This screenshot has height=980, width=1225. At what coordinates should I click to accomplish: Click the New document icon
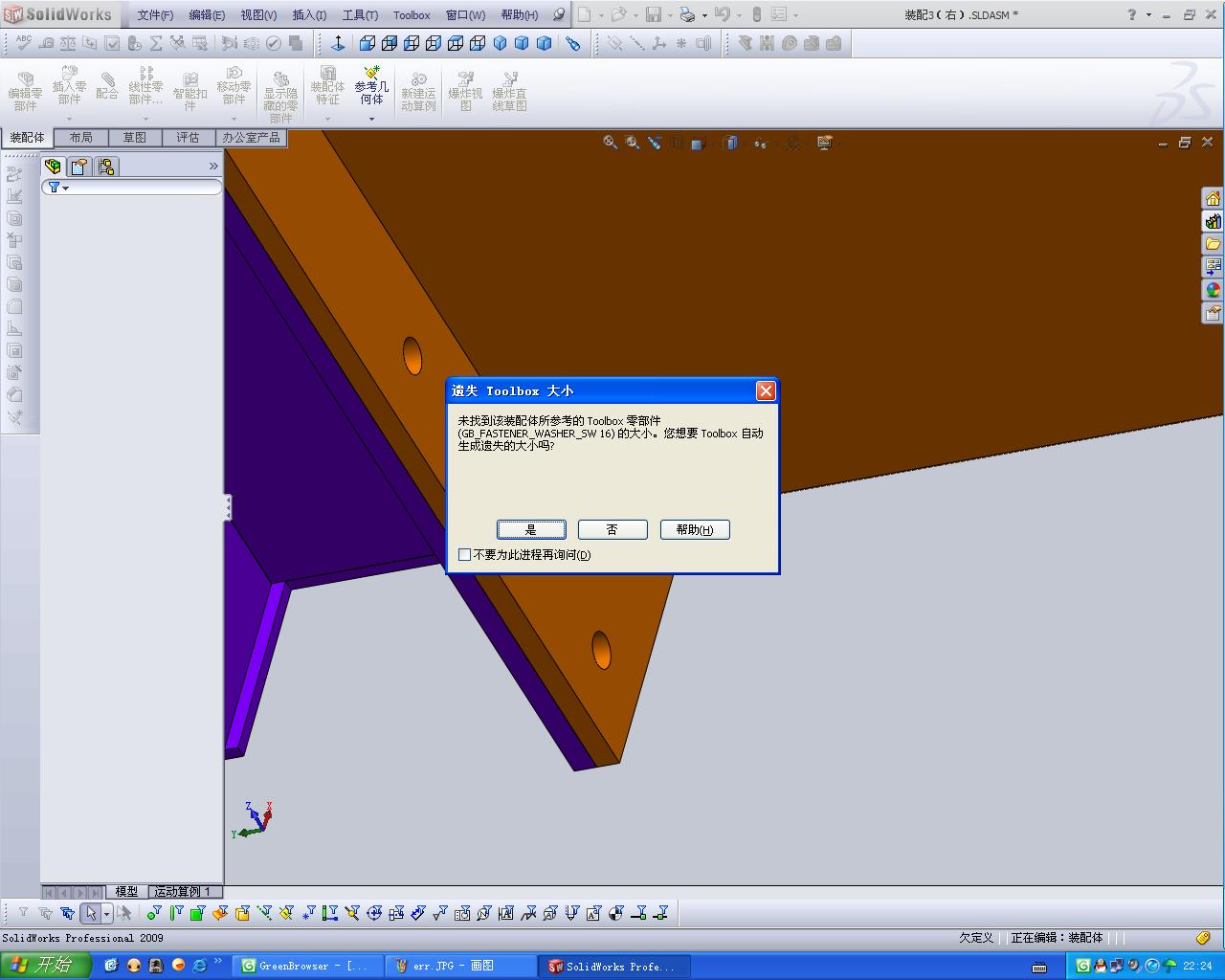[584, 14]
